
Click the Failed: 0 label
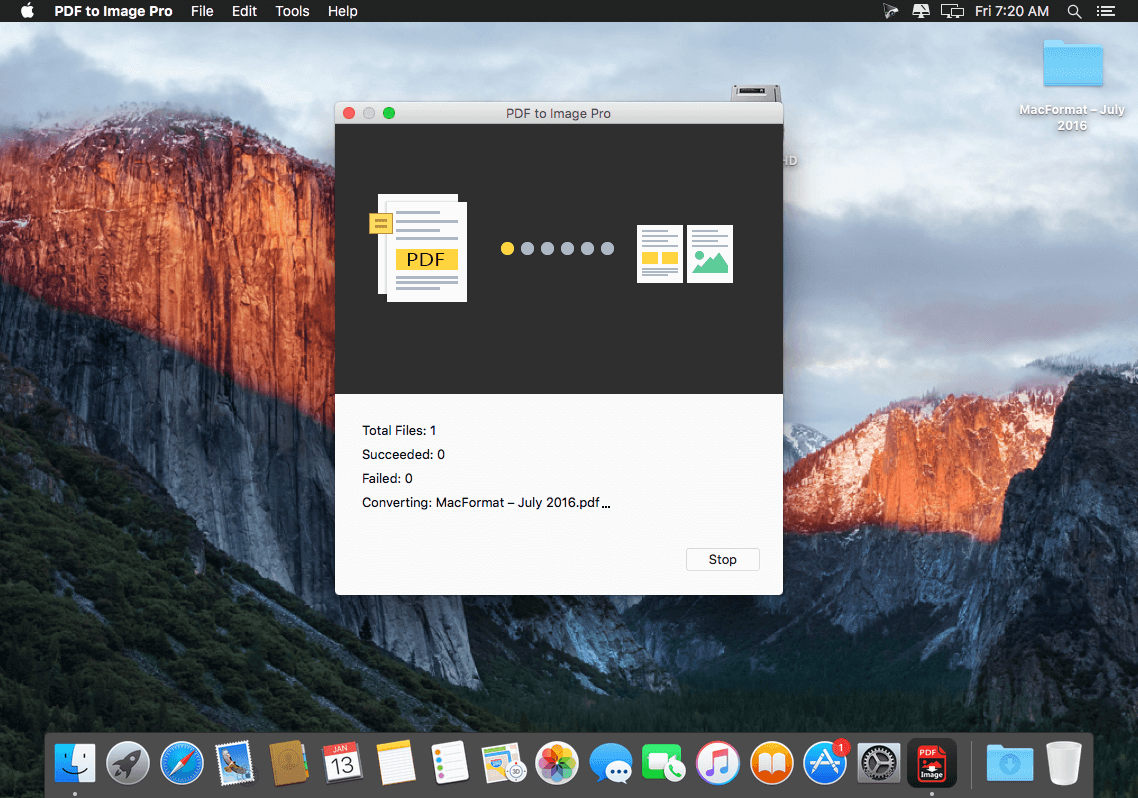[x=387, y=478]
